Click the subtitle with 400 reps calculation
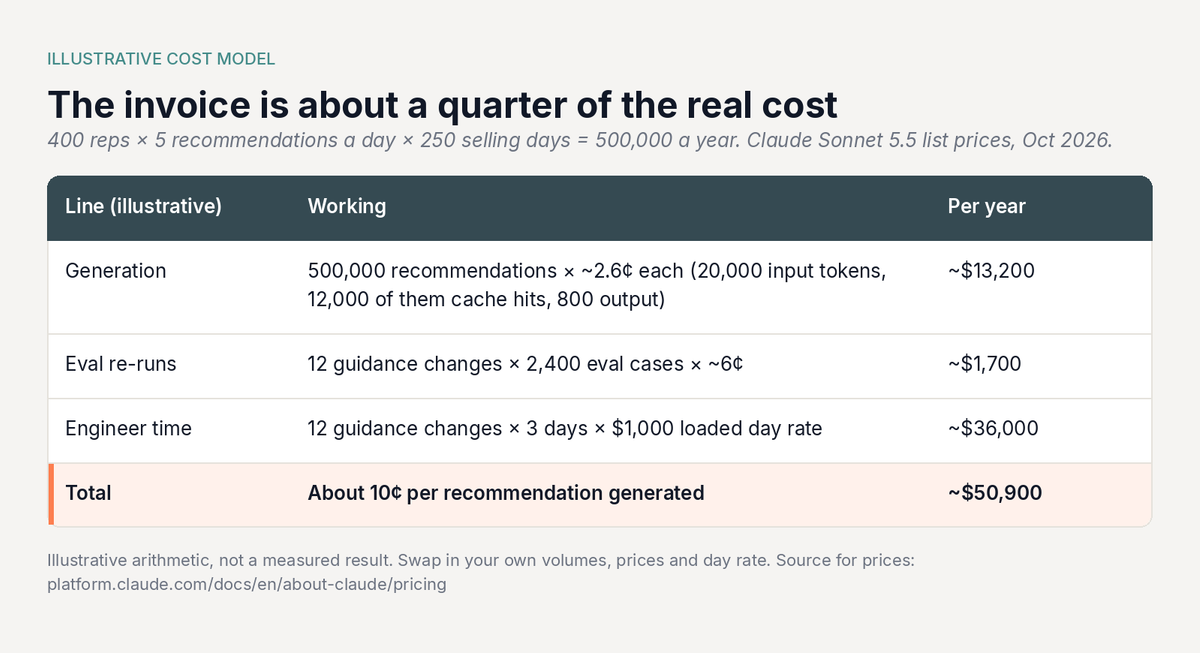1200x653 pixels. (x=580, y=141)
